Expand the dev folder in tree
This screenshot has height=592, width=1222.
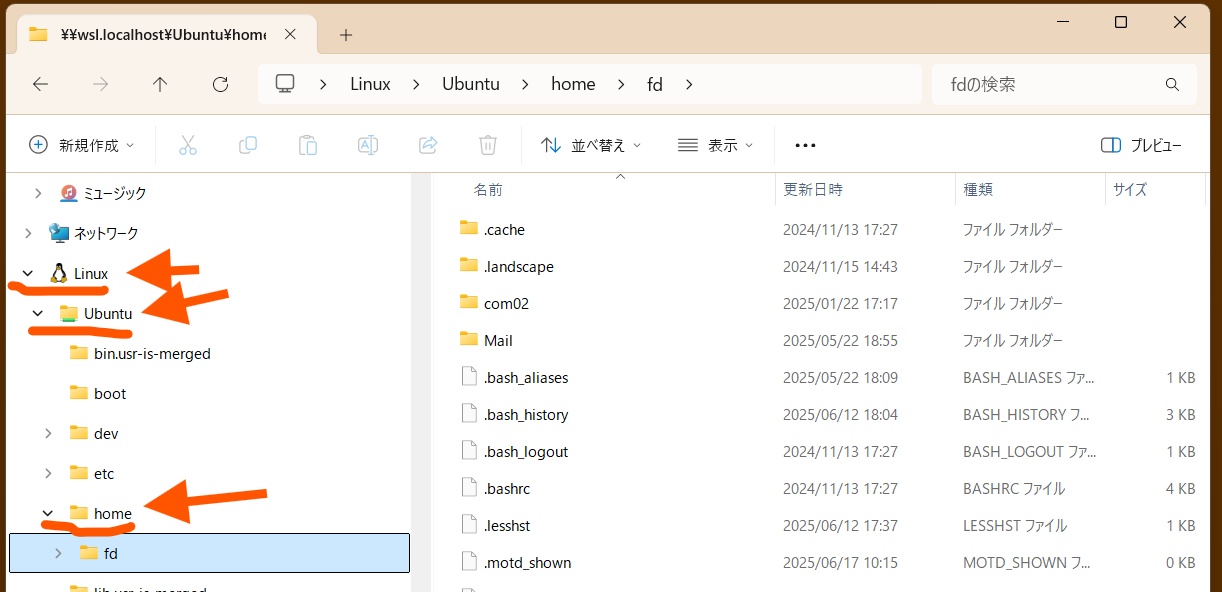pyautogui.click(x=48, y=433)
